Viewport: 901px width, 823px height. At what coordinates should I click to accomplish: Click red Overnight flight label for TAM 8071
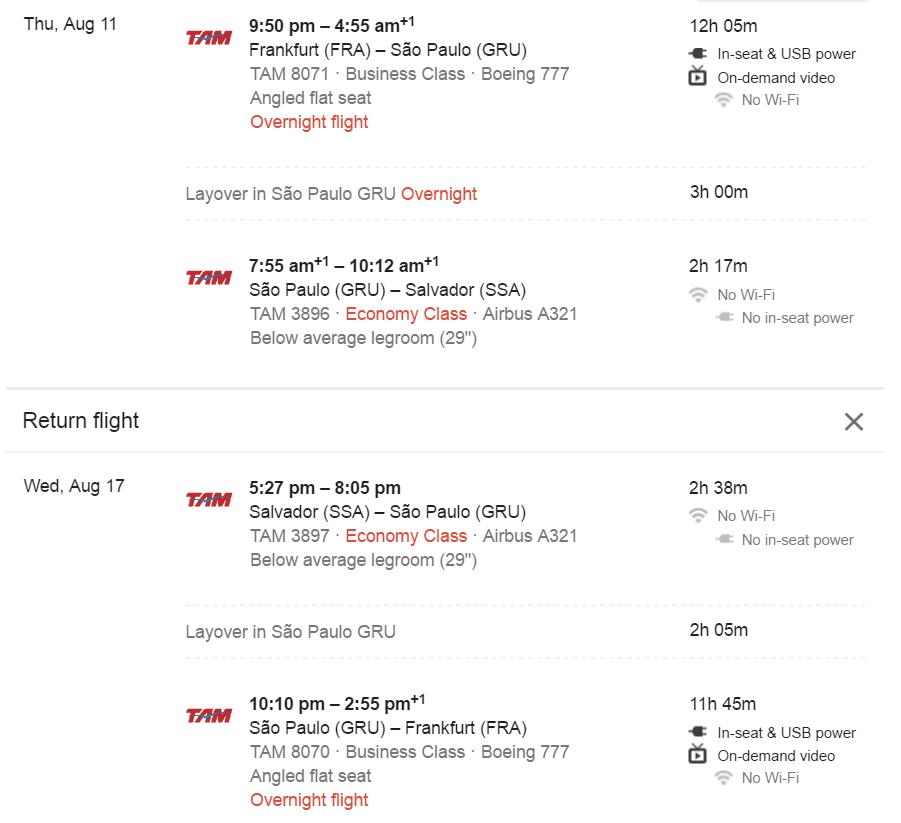(x=309, y=122)
